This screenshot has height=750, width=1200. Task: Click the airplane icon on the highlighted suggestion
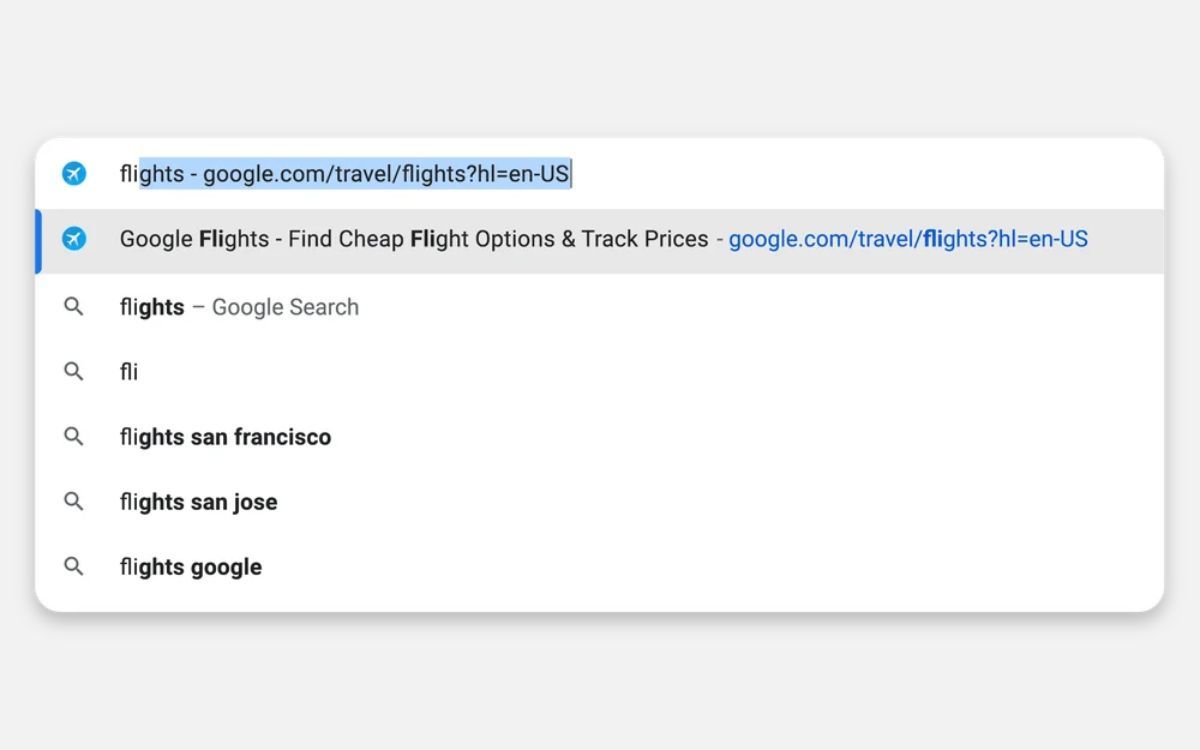[74, 239]
